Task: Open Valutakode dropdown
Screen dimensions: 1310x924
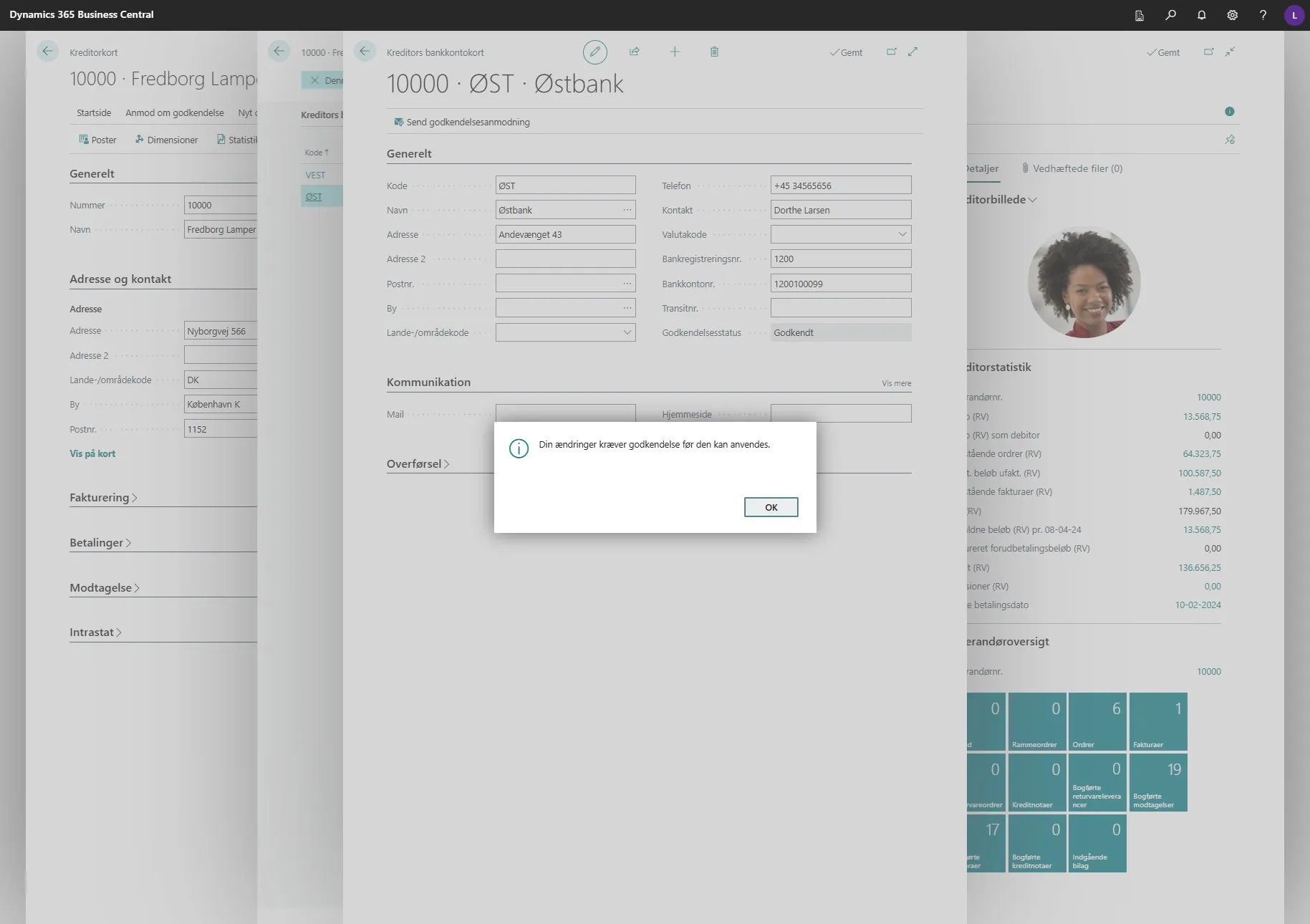Action: 902,234
